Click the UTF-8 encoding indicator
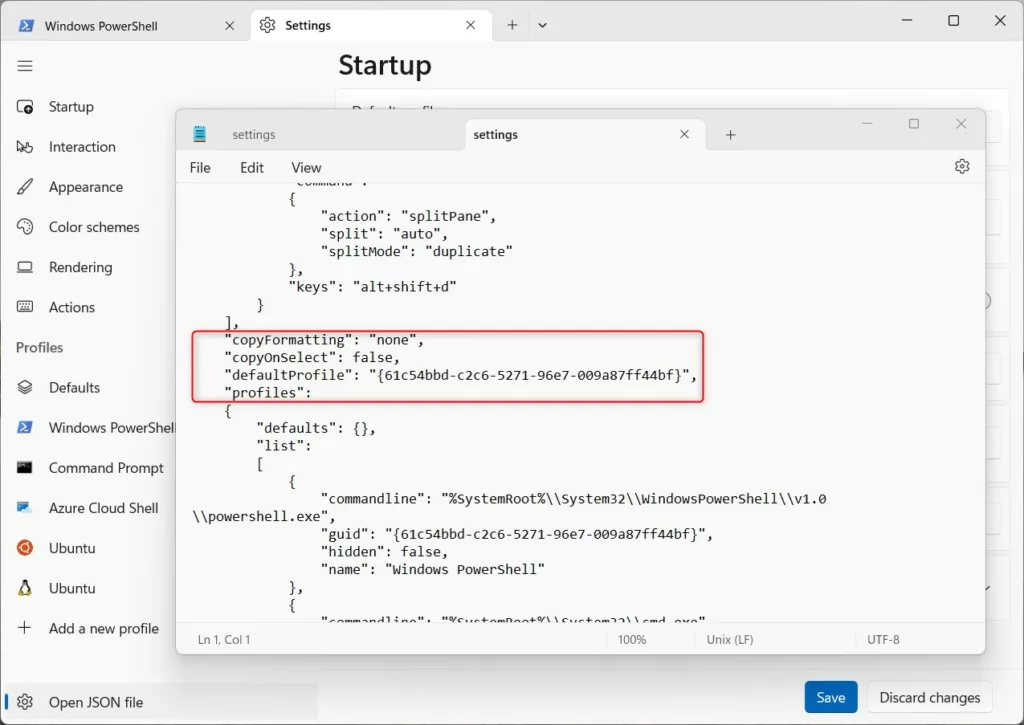 pos(883,639)
